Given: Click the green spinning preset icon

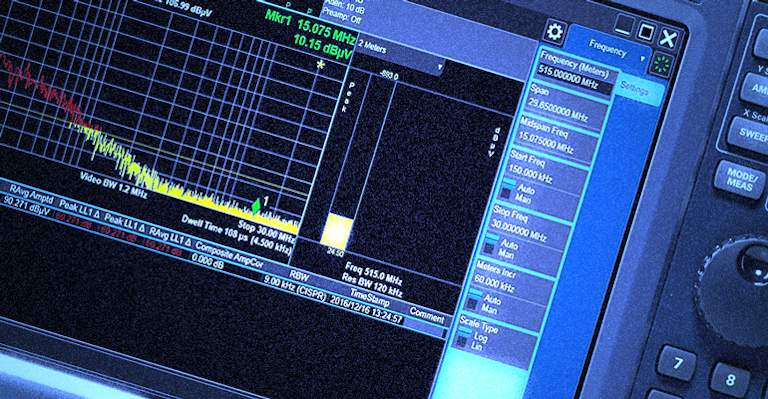Looking at the screenshot, I should pyautogui.click(x=661, y=66).
